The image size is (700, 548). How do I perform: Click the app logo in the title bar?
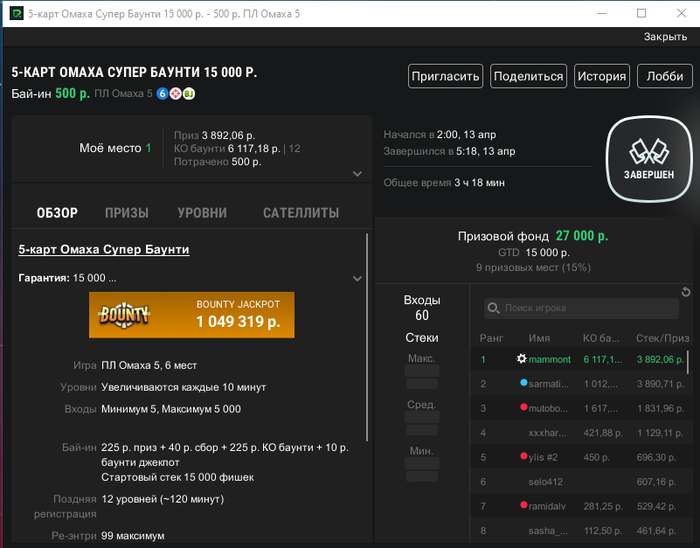pos(16,14)
